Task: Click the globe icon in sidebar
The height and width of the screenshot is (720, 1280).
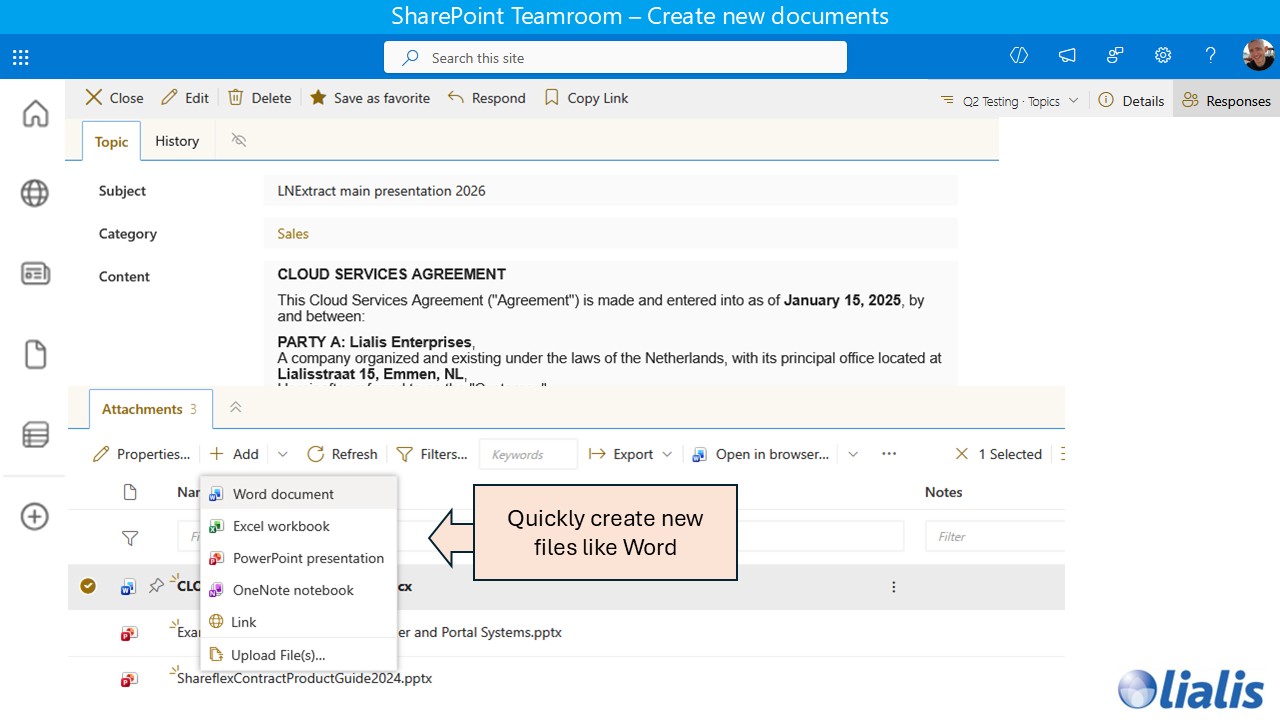Action: click(35, 194)
